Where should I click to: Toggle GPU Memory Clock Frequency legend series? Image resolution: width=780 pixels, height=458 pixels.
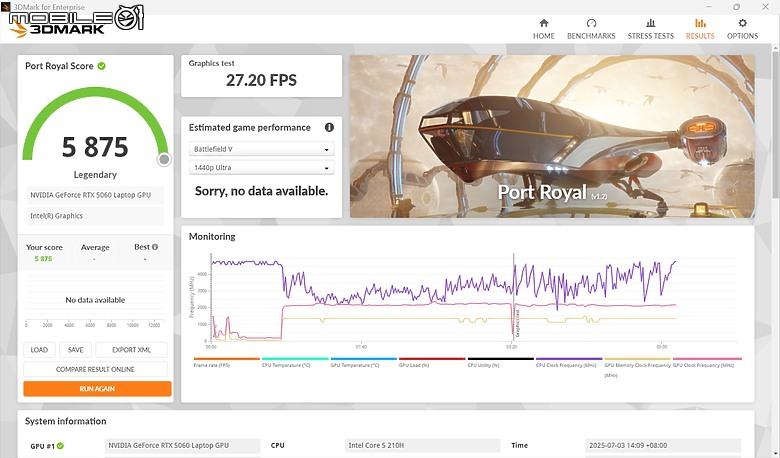637,367
